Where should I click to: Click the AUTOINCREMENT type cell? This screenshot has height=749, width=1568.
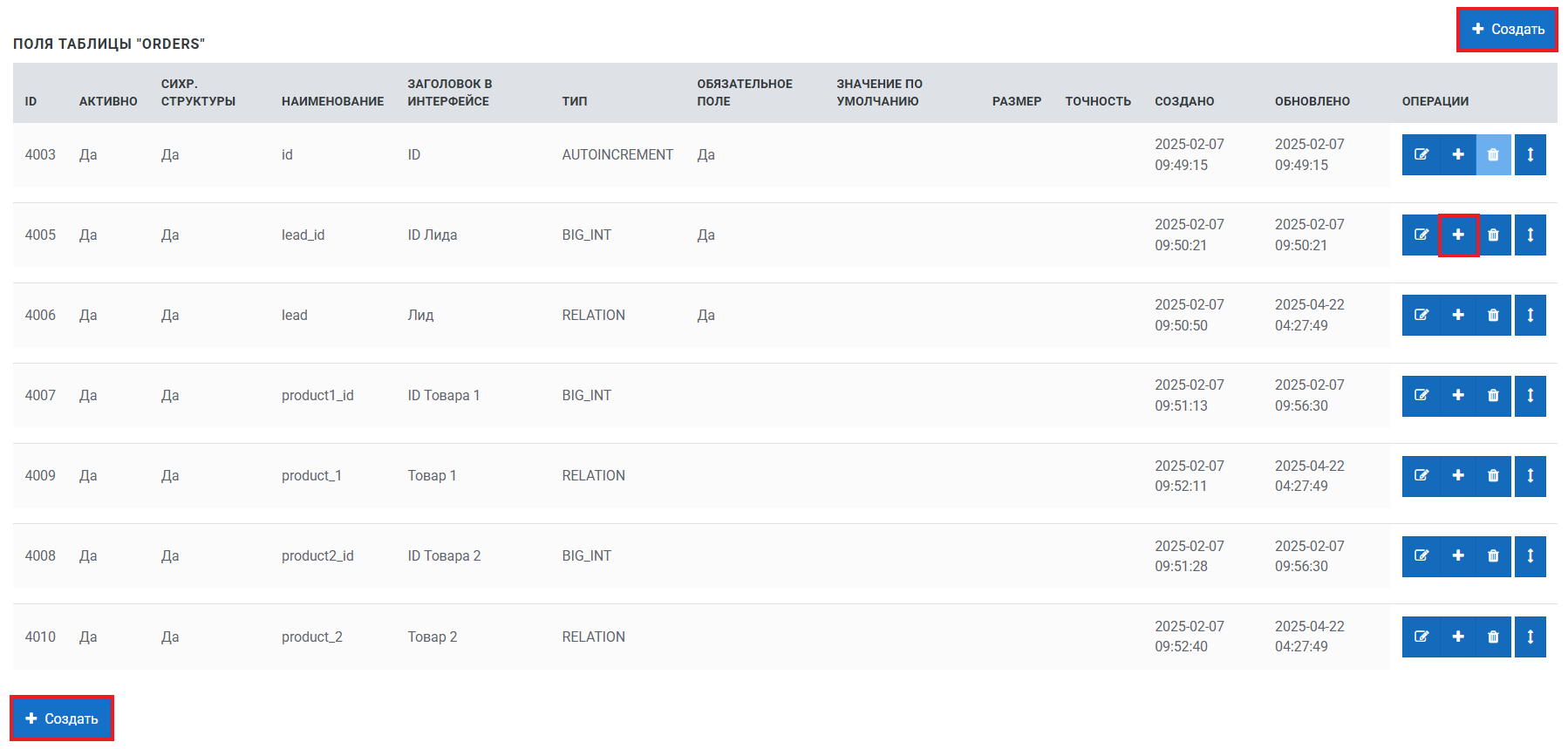click(617, 154)
